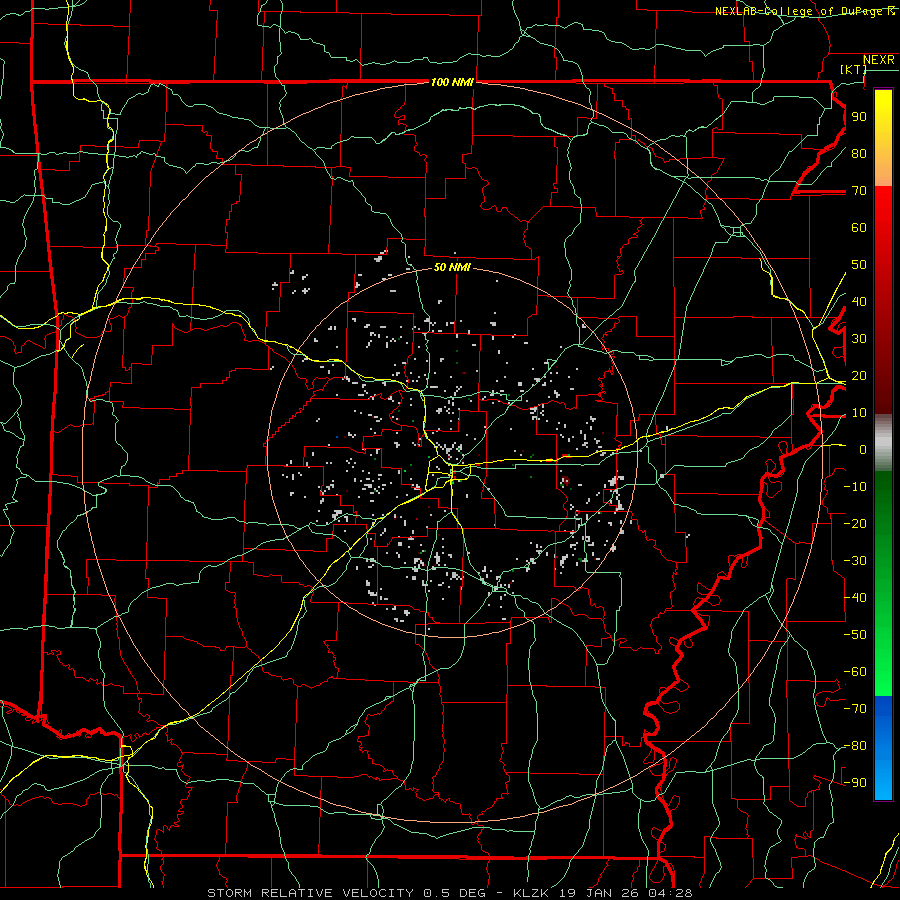Click the -20 value on the velocity scale

(855, 523)
